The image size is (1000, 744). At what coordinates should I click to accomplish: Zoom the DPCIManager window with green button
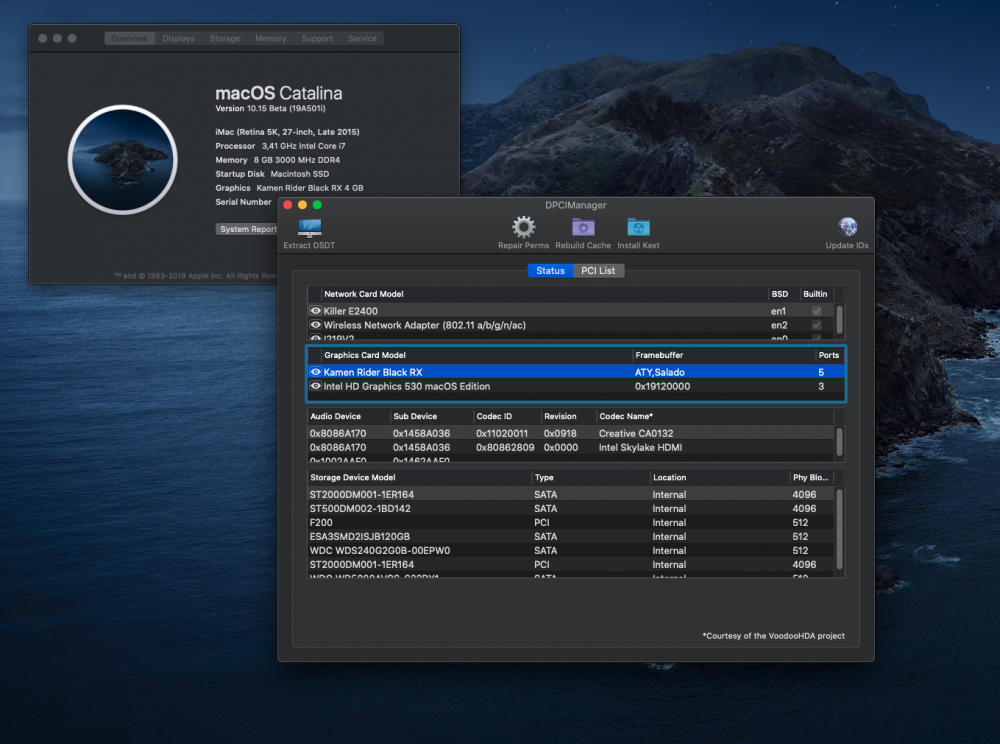tap(317, 205)
